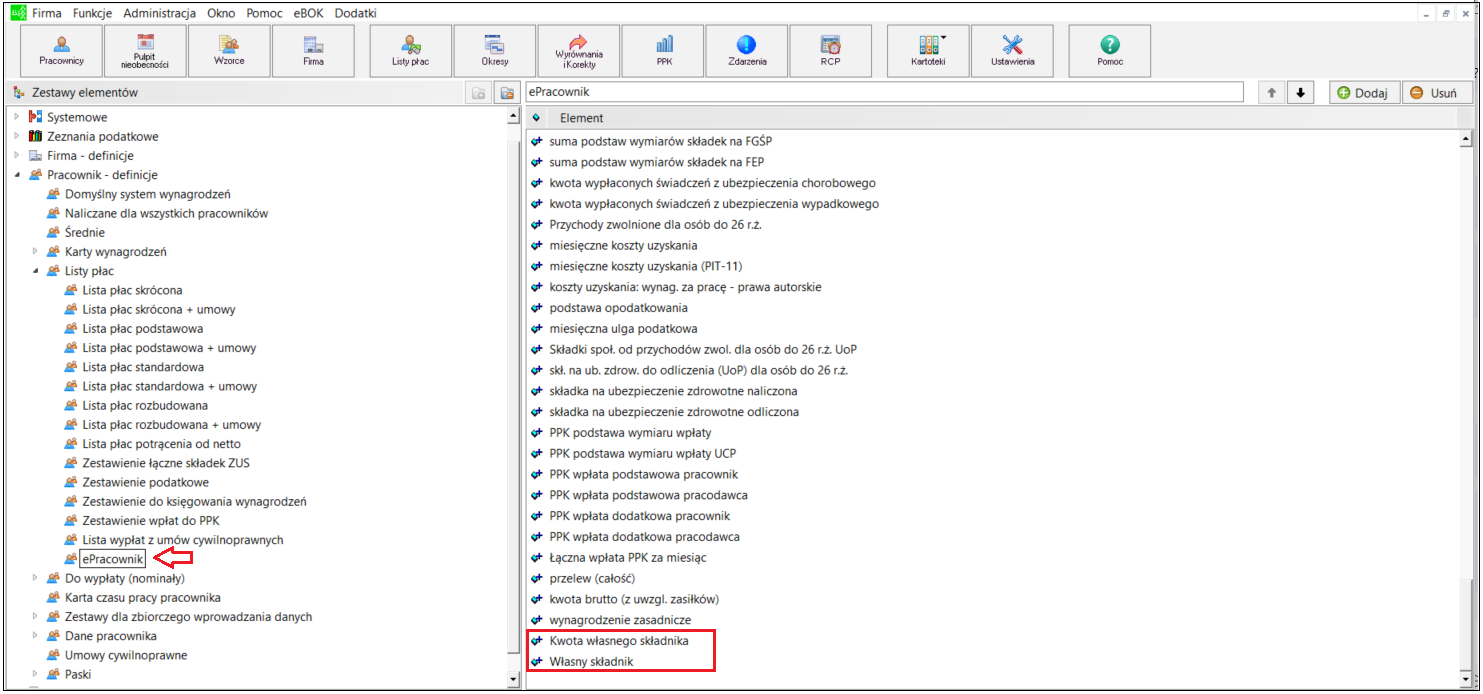The image size is (1483, 694).
Task: Move element up with arrow button
Action: click(x=1271, y=93)
